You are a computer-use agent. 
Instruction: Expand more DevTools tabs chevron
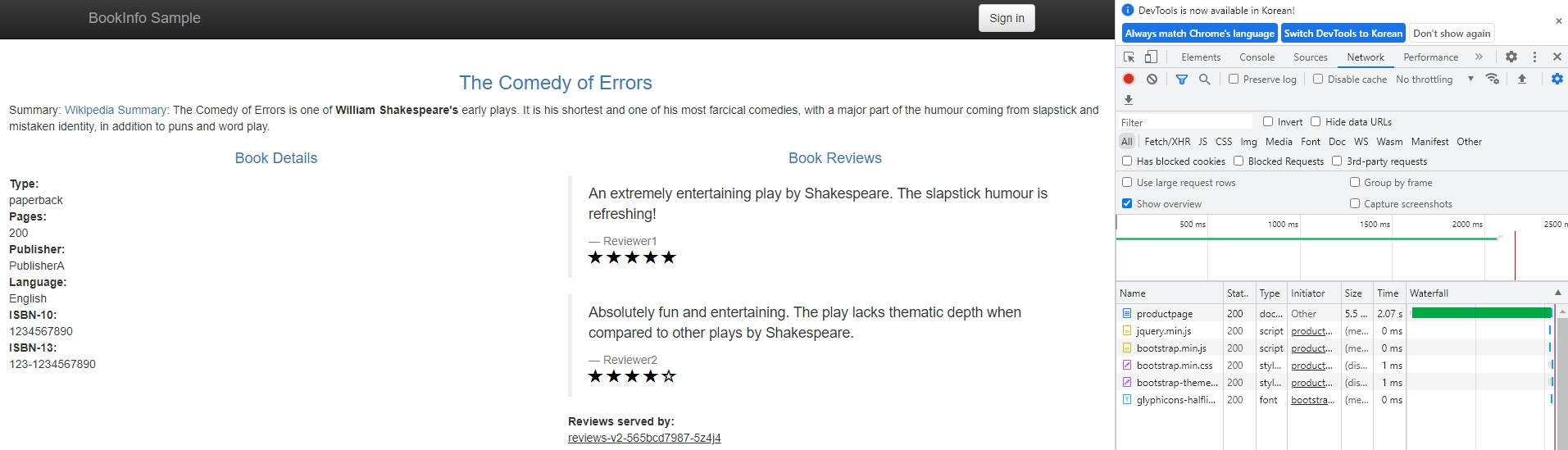tap(1479, 57)
